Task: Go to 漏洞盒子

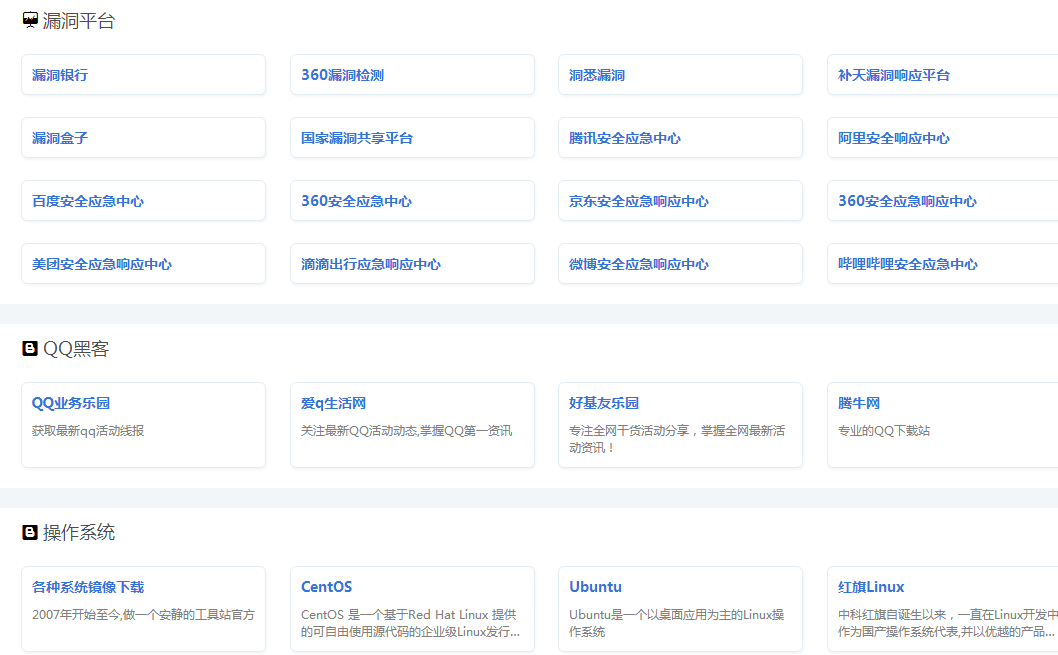Action: (60, 138)
